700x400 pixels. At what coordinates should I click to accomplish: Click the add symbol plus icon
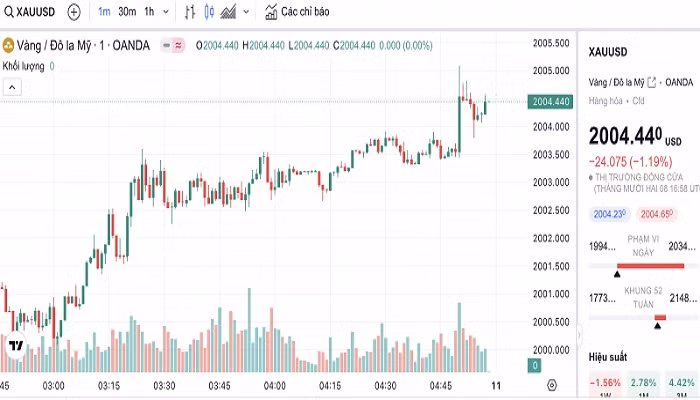click(74, 12)
